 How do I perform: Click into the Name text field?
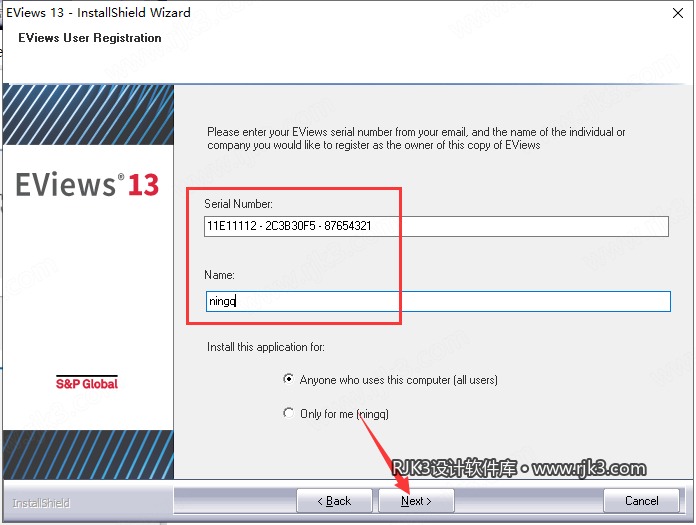(438, 301)
